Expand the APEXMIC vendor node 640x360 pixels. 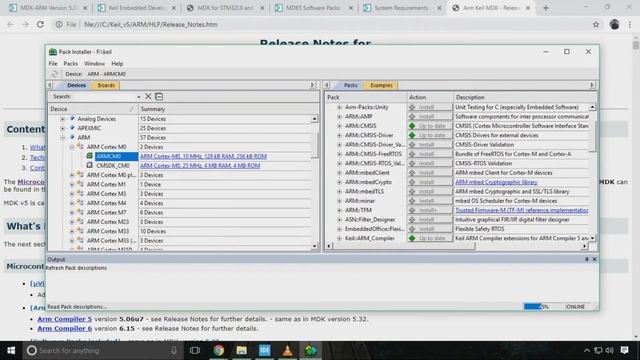point(62,128)
